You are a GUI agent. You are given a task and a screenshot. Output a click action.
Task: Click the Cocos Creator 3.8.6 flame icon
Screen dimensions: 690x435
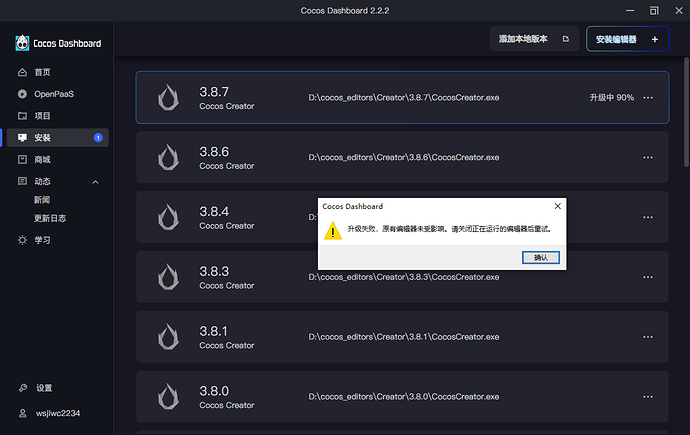pyautogui.click(x=169, y=157)
